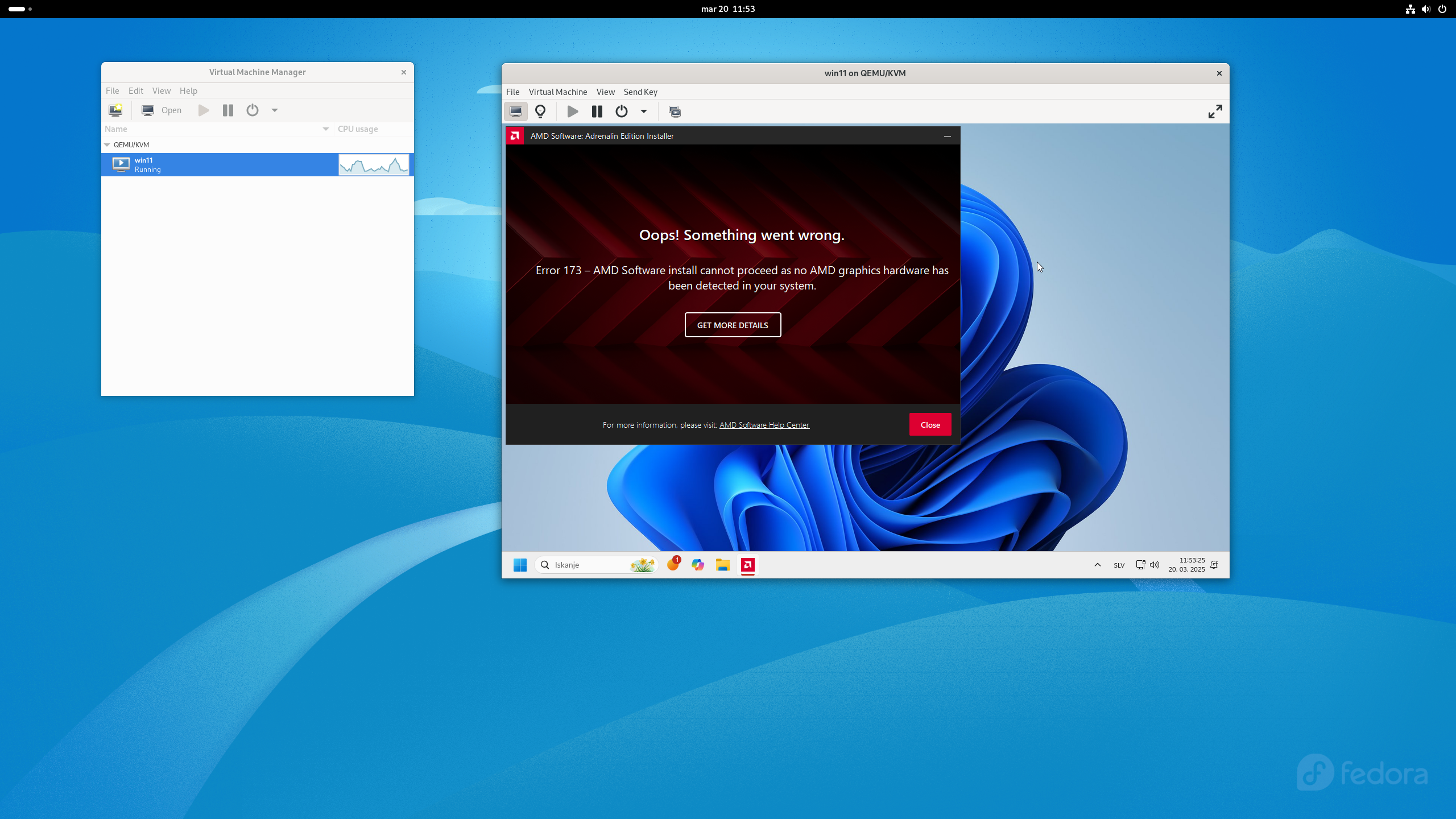This screenshot has height=819, width=1456.
Task: Click the GNOME volume status icon
Action: (x=1426, y=9)
